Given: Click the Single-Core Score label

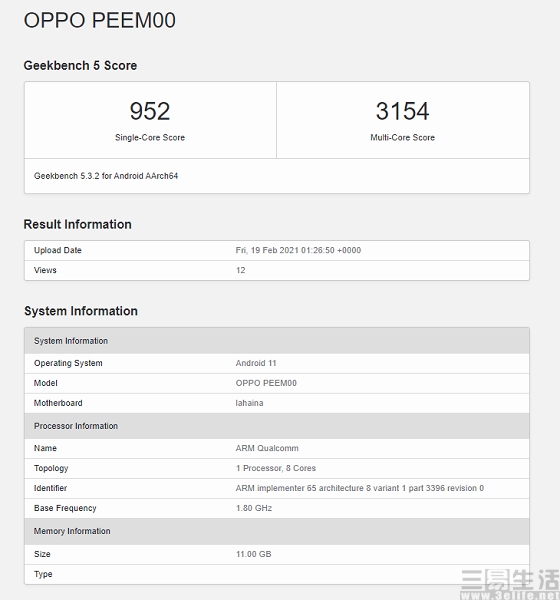Looking at the screenshot, I should coord(150,137).
